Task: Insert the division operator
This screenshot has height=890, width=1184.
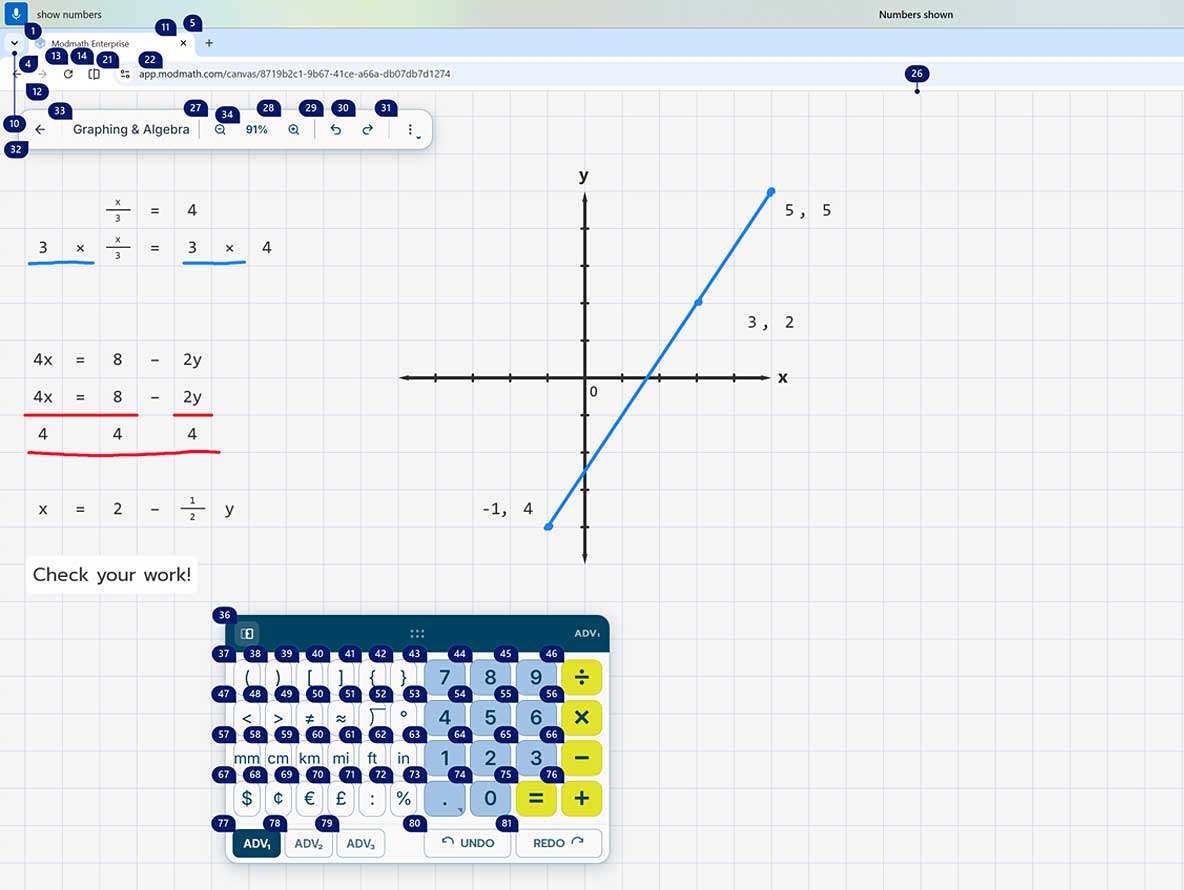Action: tap(581, 677)
